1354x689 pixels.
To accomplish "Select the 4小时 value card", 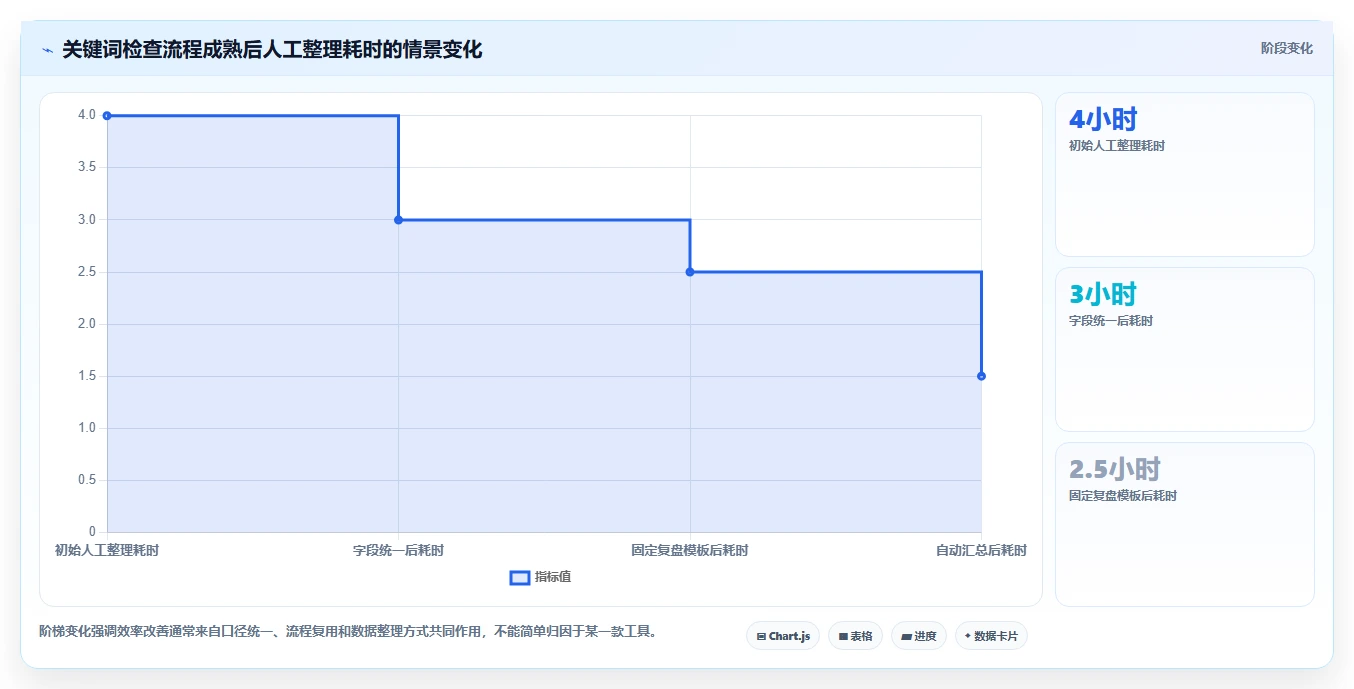I will 1184,175.
